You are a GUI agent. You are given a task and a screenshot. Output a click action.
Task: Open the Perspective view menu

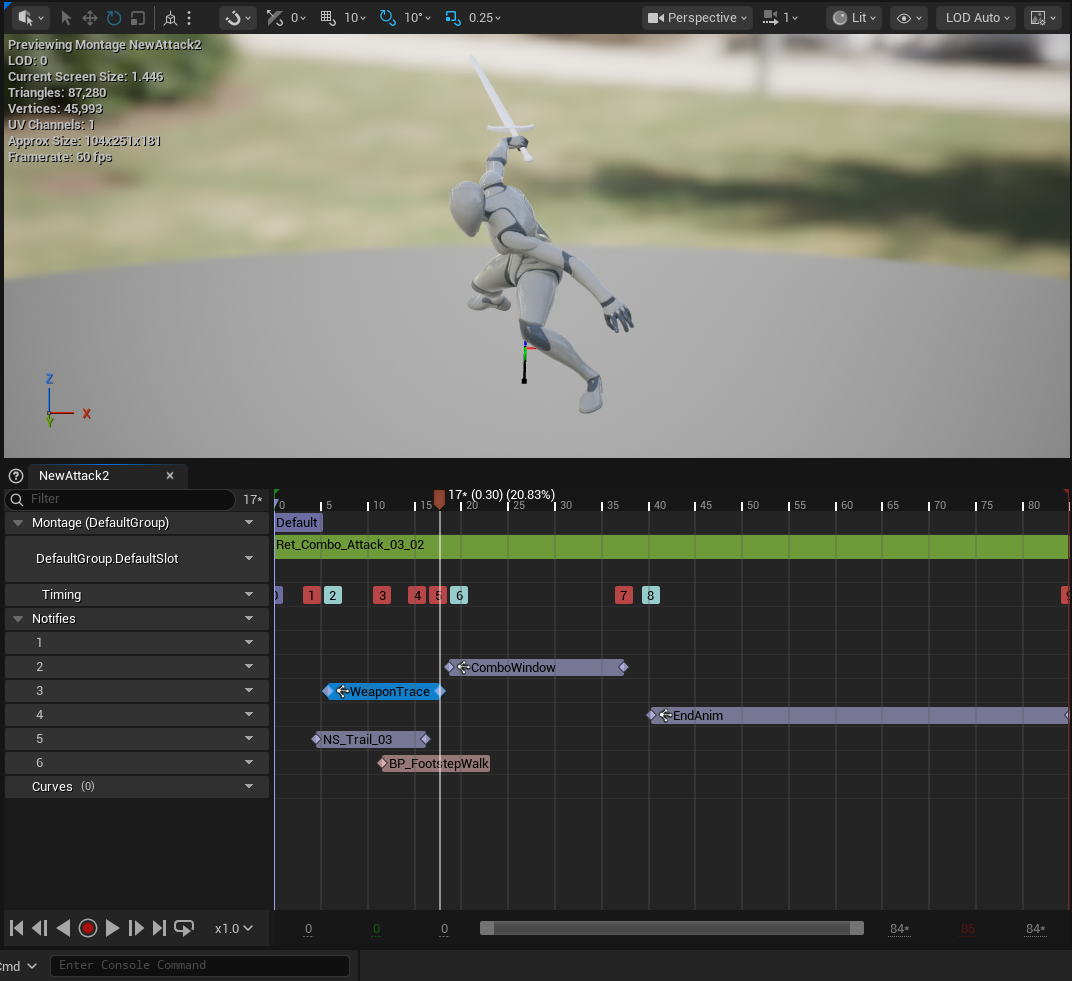tap(697, 18)
